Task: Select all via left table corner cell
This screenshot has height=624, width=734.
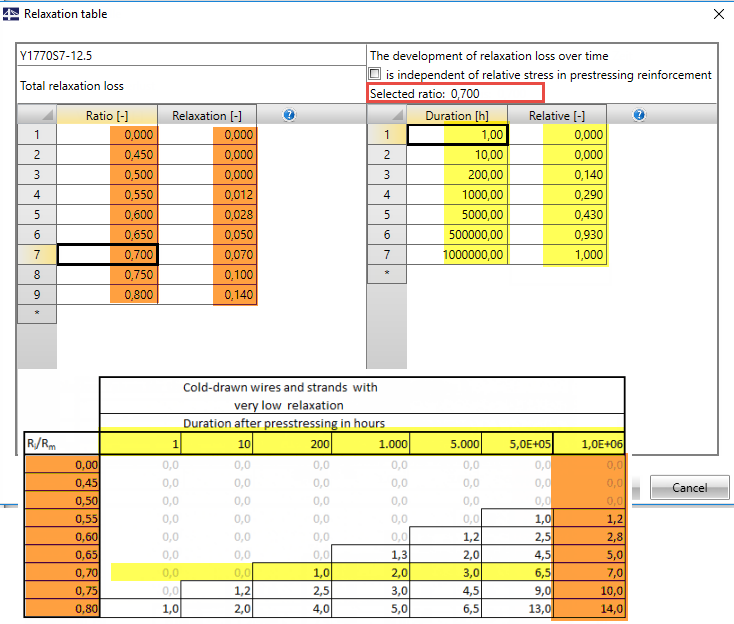Action: (37, 115)
